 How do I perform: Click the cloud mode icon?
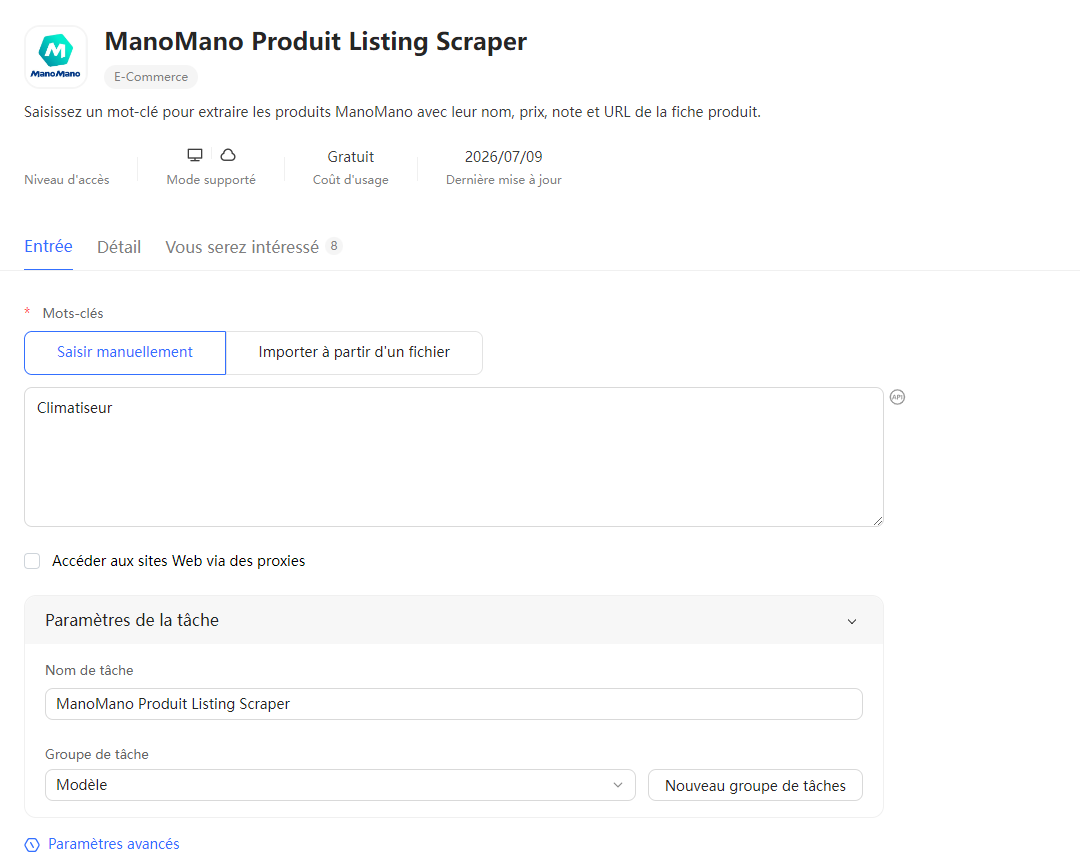pos(228,155)
